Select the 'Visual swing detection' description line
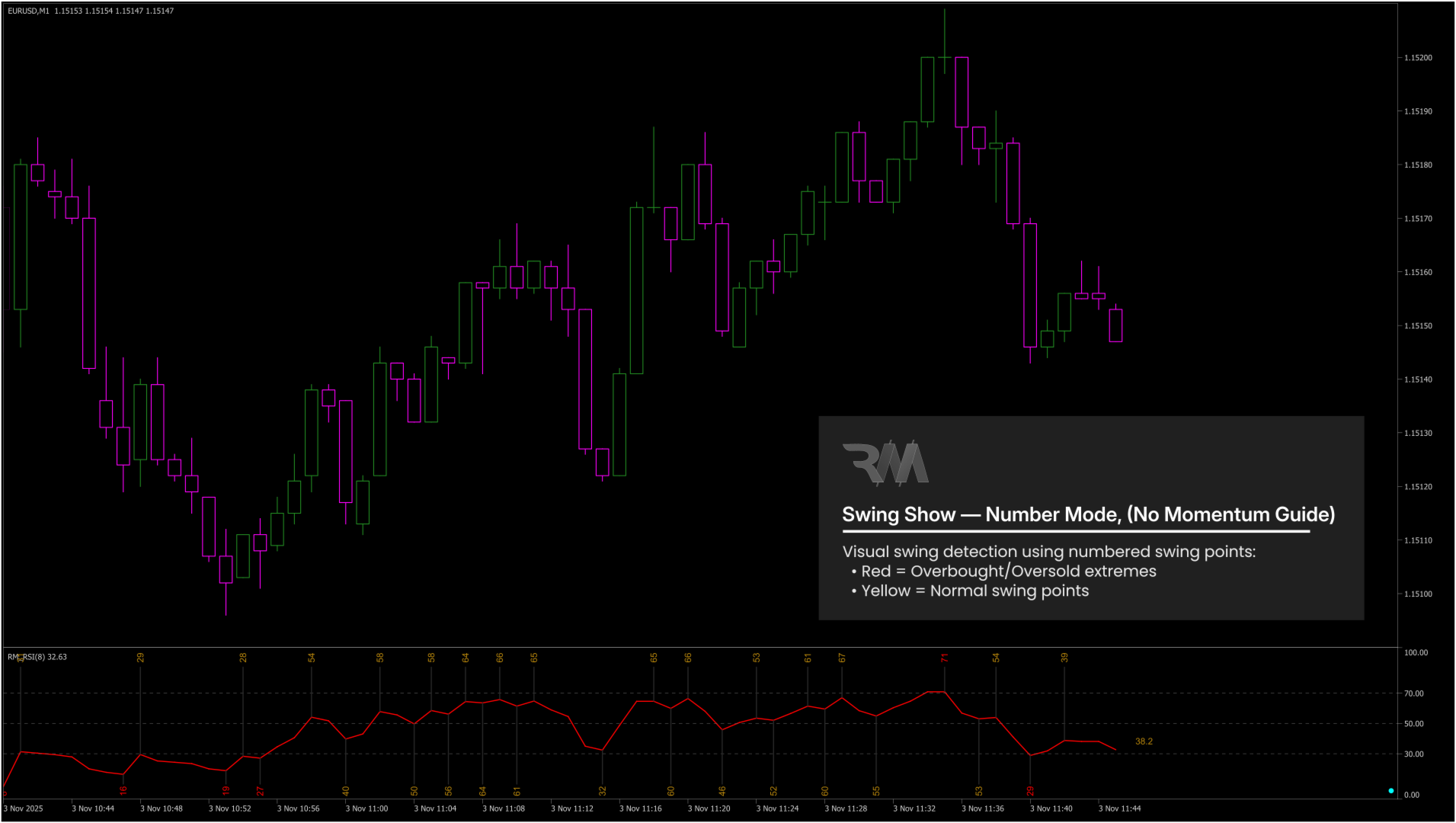This screenshot has height=823, width=1456. 1049,552
